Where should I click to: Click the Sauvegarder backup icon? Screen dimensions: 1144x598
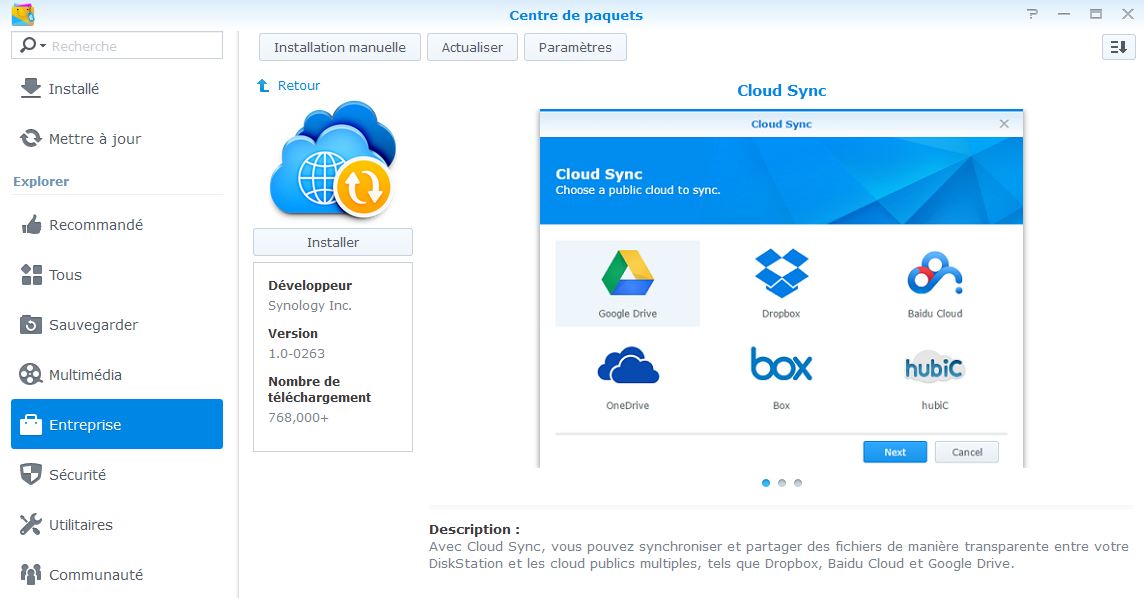[31, 325]
